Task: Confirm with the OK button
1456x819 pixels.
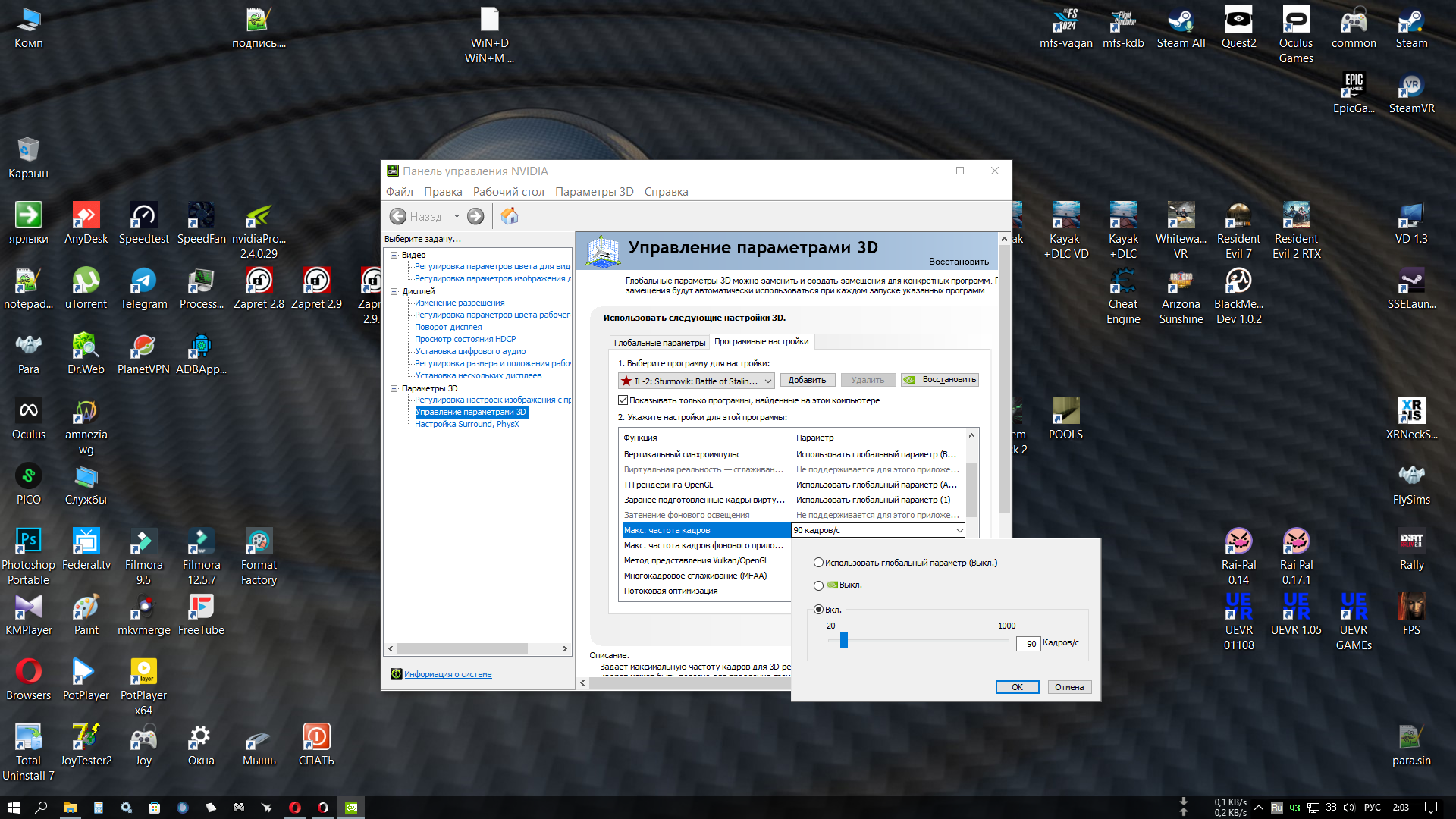Action: 1017,687
